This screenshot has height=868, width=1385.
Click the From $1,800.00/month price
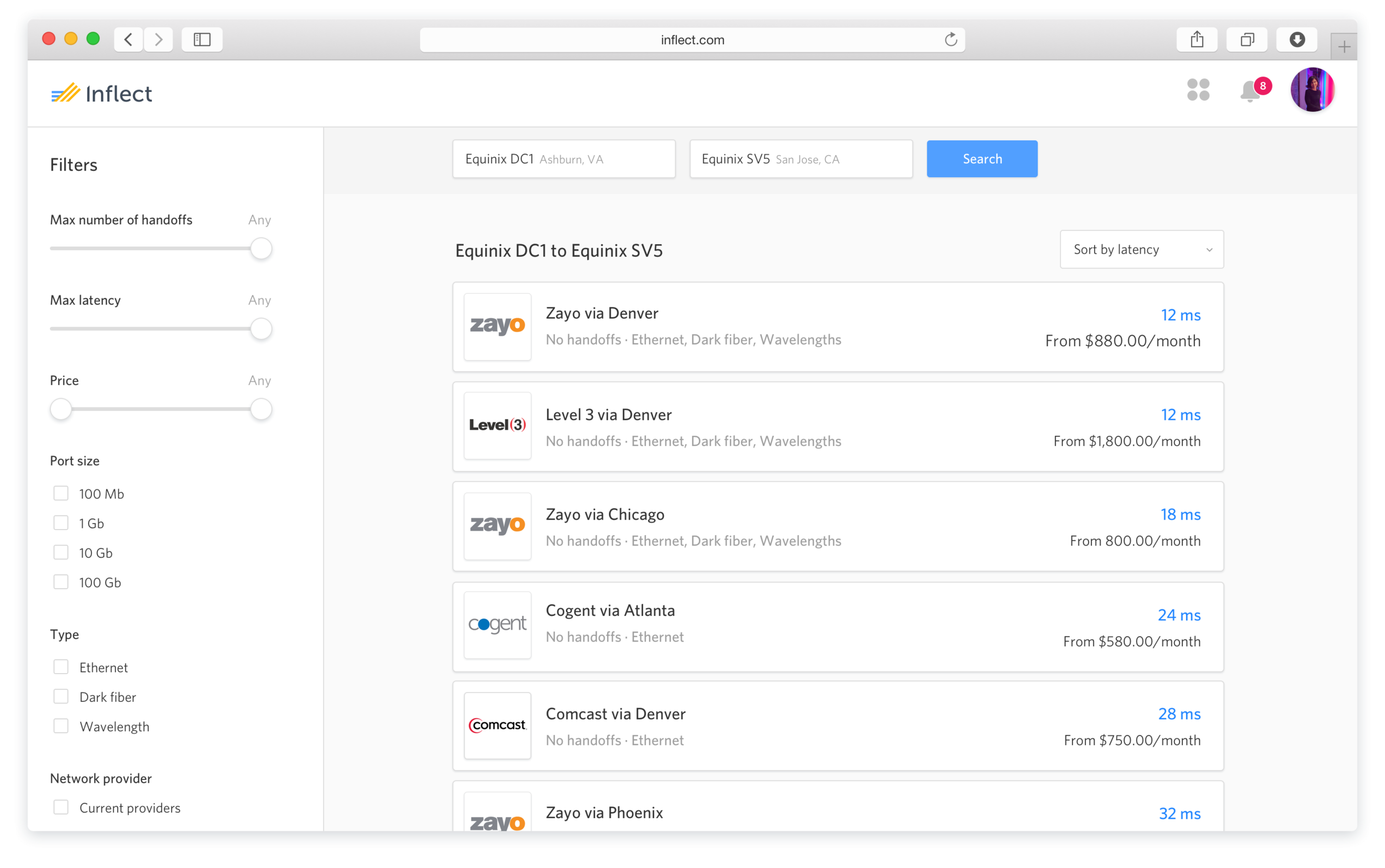pyautogui.click(x=1127, y=441)
